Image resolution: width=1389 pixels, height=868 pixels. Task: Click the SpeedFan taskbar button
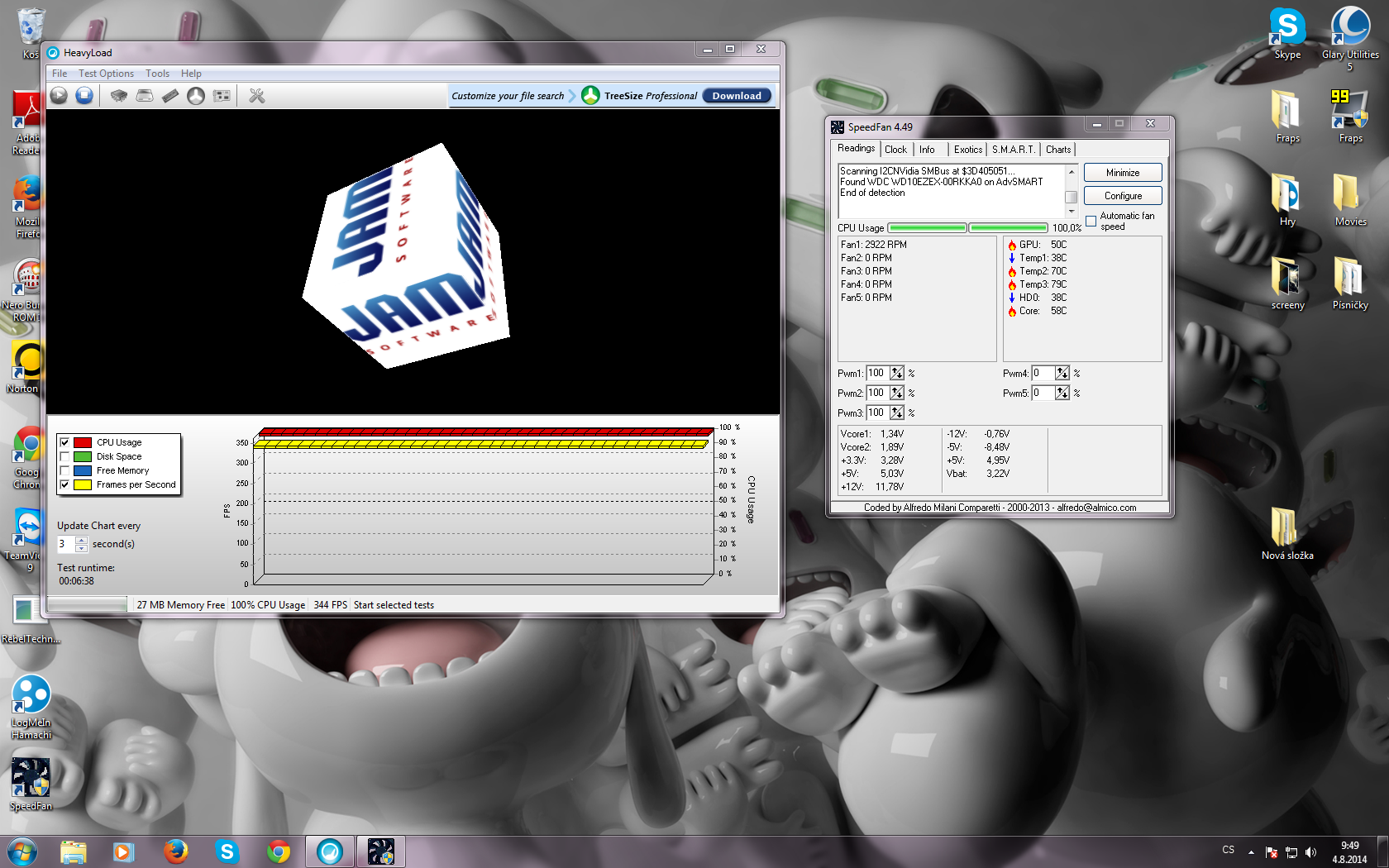(x=380, y=851)
